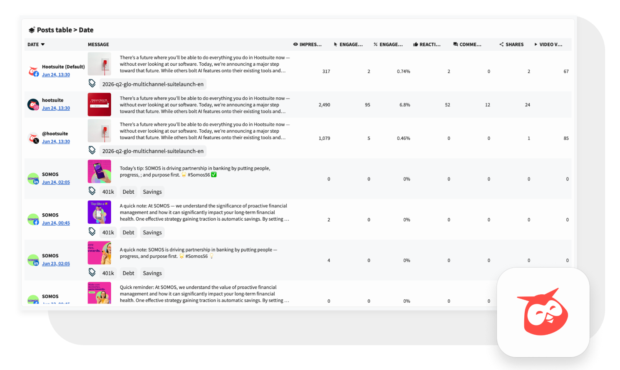Viewport: 620px width, 370px height.
Task: Click the percent icon in Engagement rate header
Action: (x=375, y=44)
